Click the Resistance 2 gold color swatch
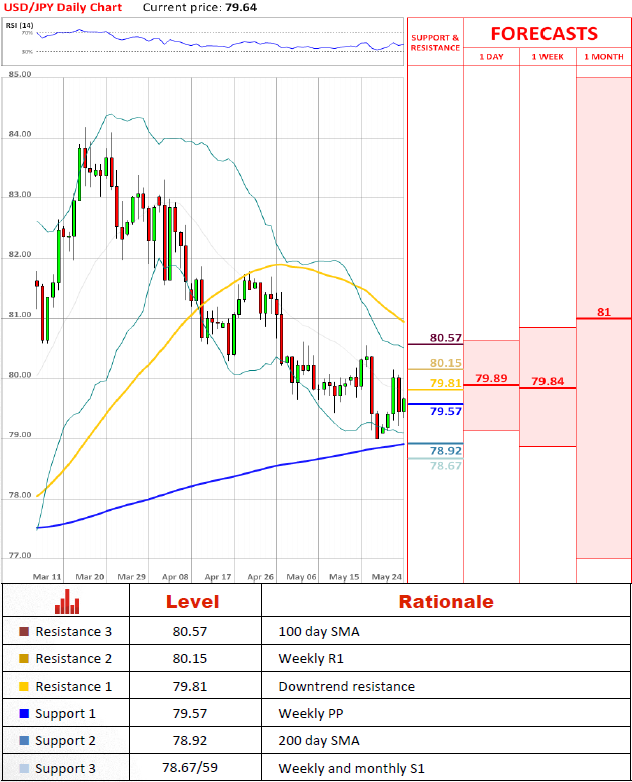 pos(24,658)
